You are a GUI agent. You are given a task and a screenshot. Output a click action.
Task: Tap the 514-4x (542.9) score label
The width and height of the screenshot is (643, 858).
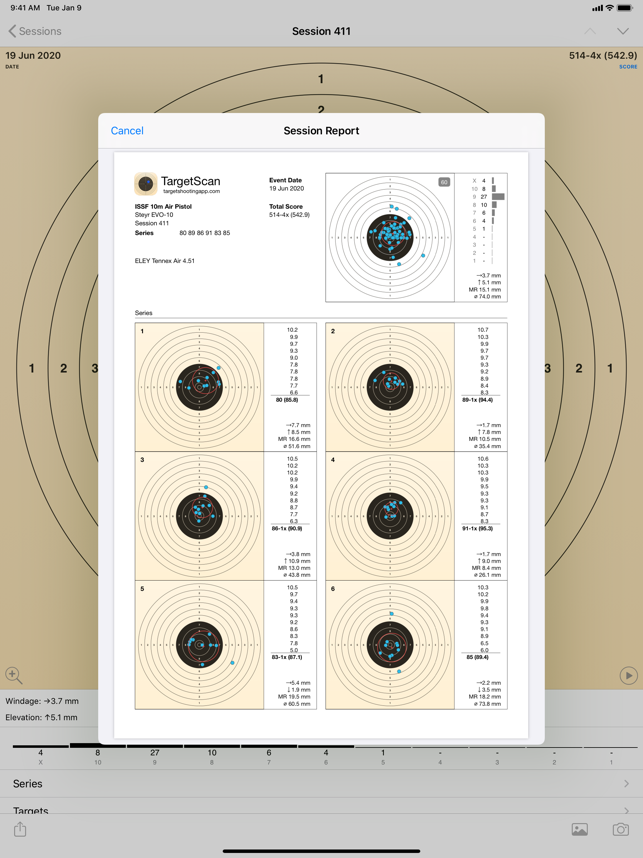(603, 55)
